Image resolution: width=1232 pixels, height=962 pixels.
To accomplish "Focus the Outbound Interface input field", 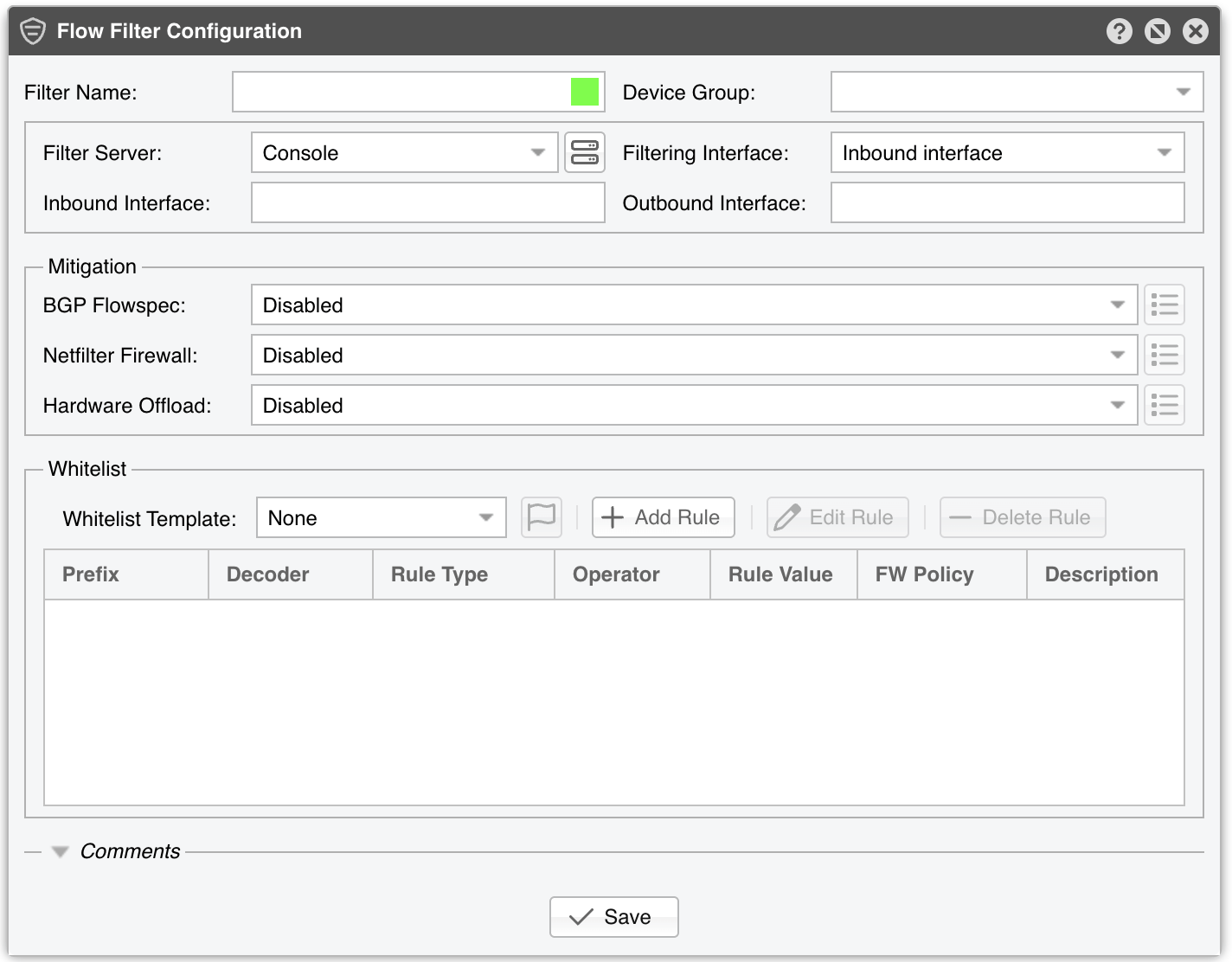I will pyautogui.click(x=1008, y=202).
